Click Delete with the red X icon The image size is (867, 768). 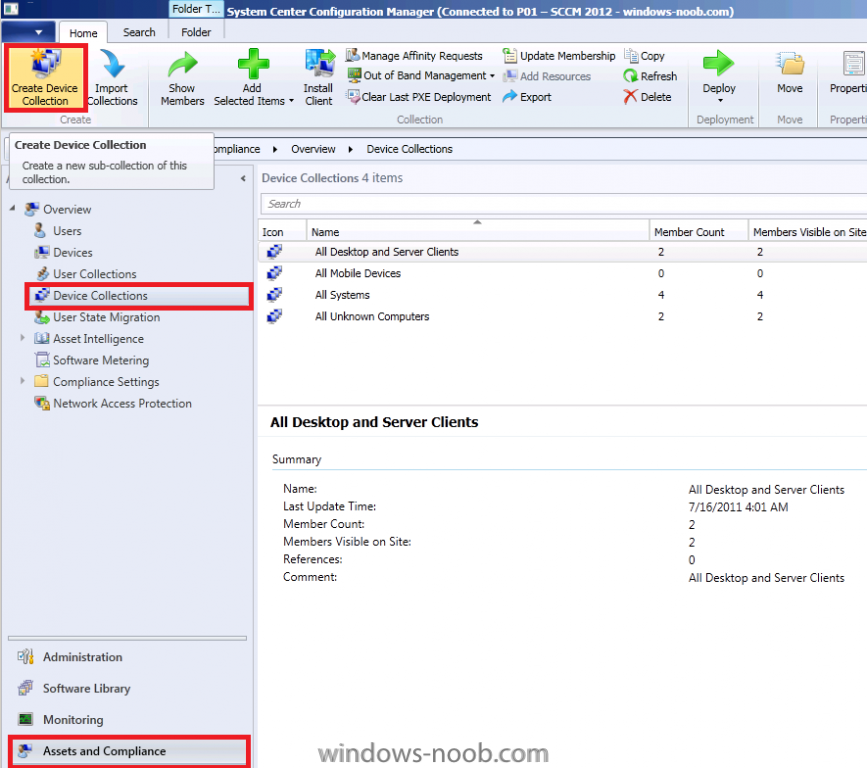click(x=647, y=97)
